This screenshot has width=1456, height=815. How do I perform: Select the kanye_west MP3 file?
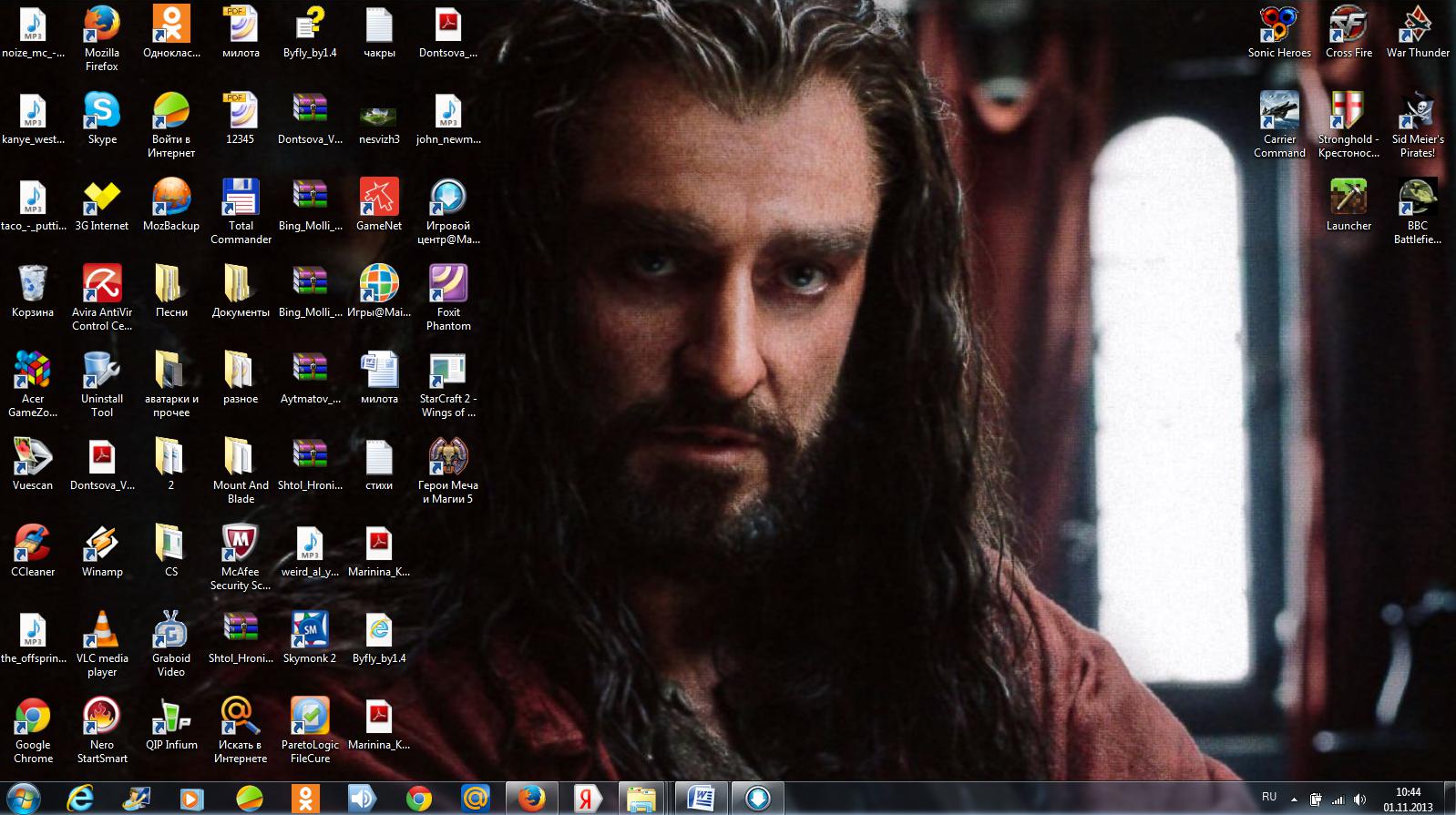tap(33, 118)
